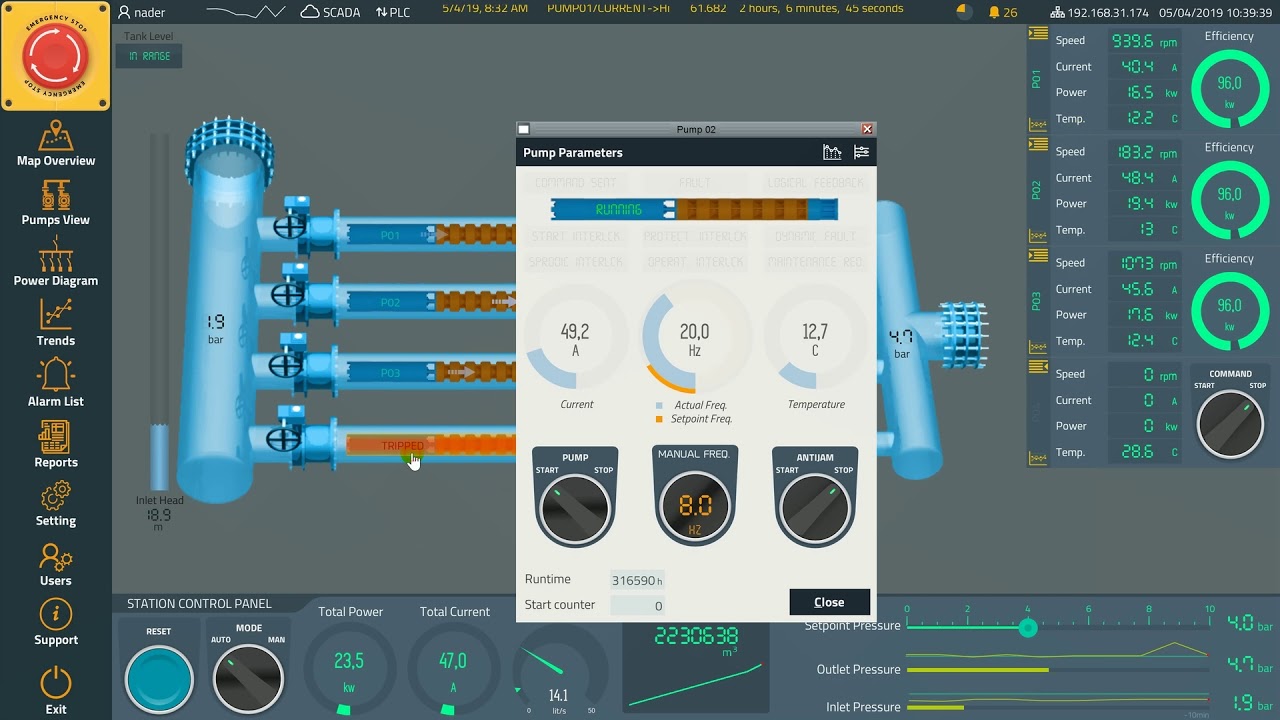The width and height of the screenshot is (1280, 720).
Task: Turn the ANTIJAM Start/Stop rotary switch
Action: pyautogui.click(x=815, y=507)
